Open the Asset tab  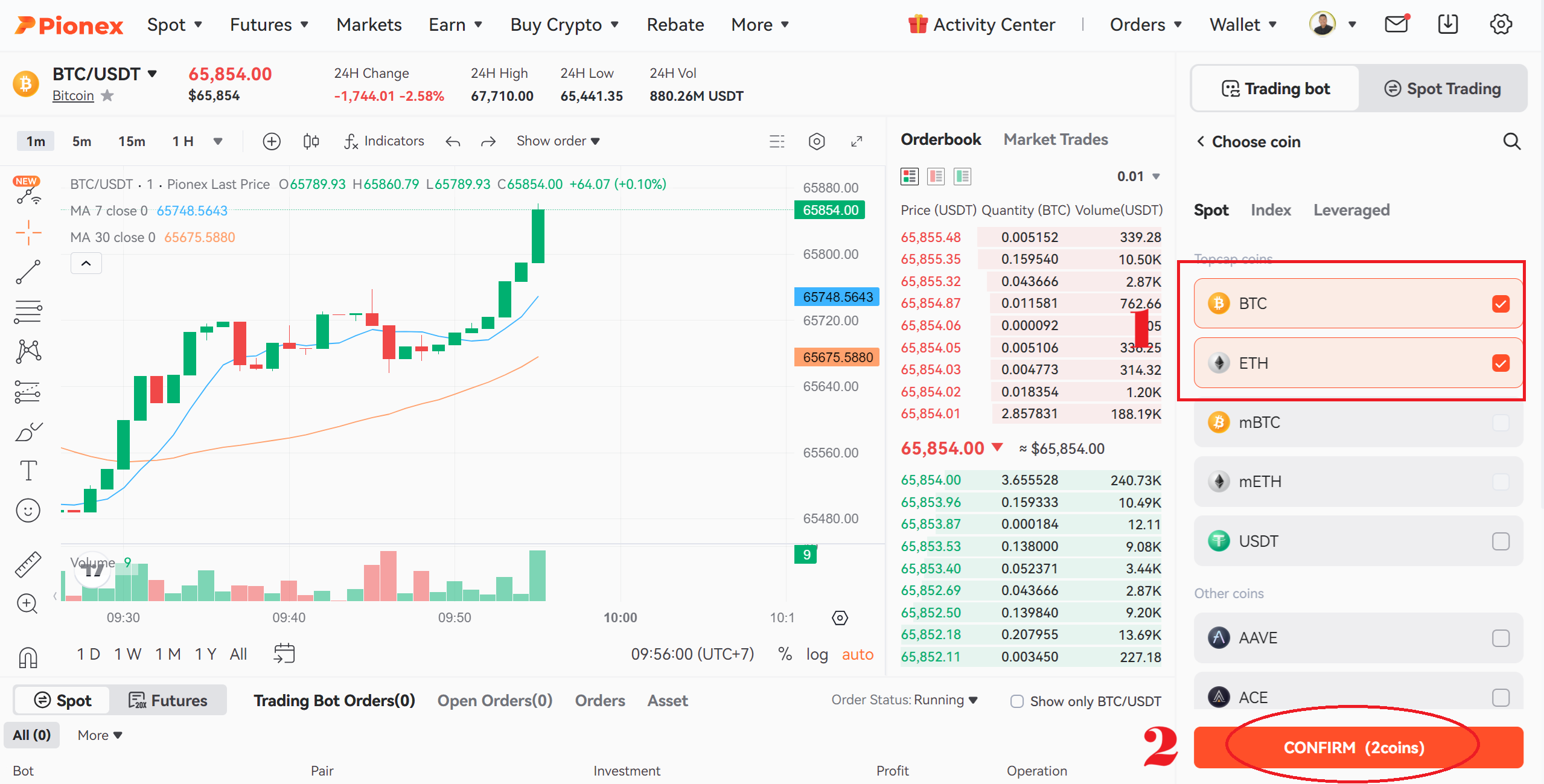tap(668, 701)
